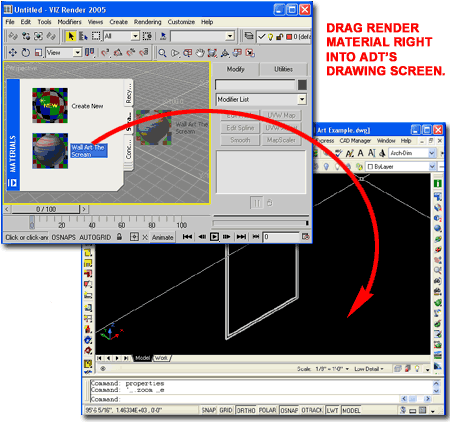Open the Rendering menu
Image resolution: width=450 pixels, height=422 pixels.
tap(148, 22)
